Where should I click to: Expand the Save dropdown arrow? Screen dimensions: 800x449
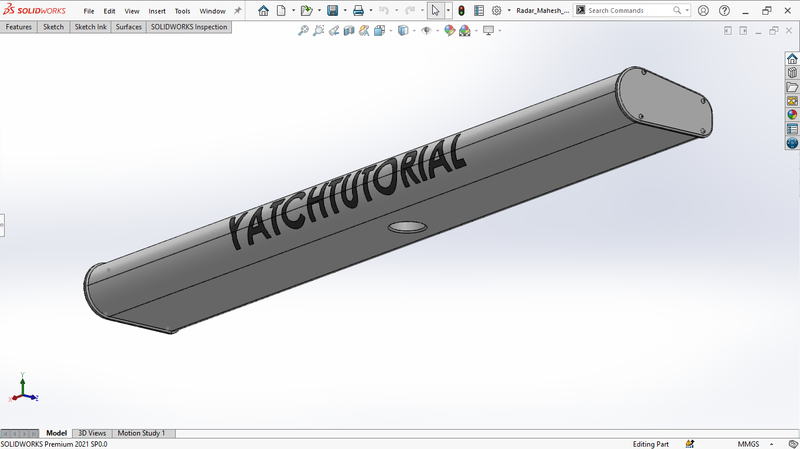coord(345,10)
